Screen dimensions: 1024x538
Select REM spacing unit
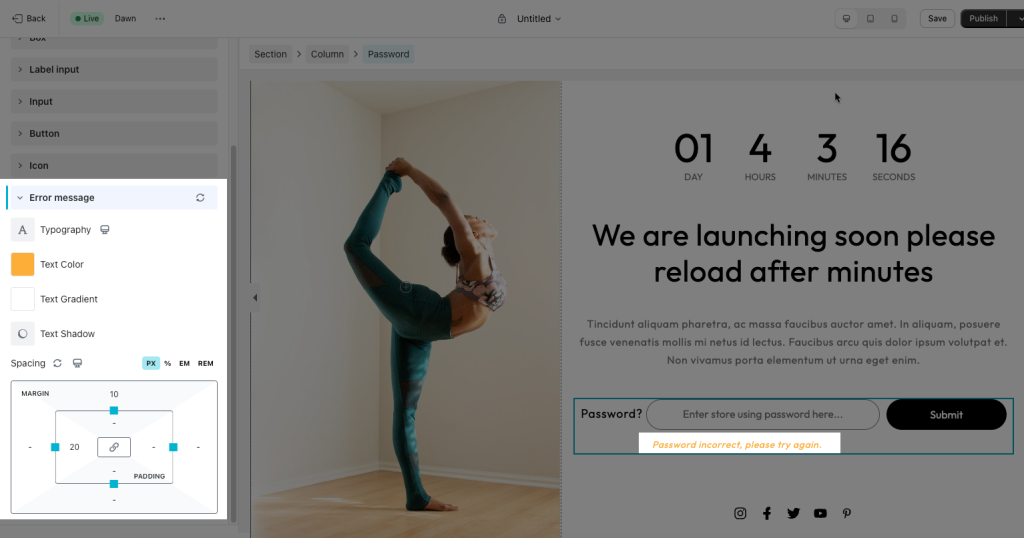click(x=206, y=364)
